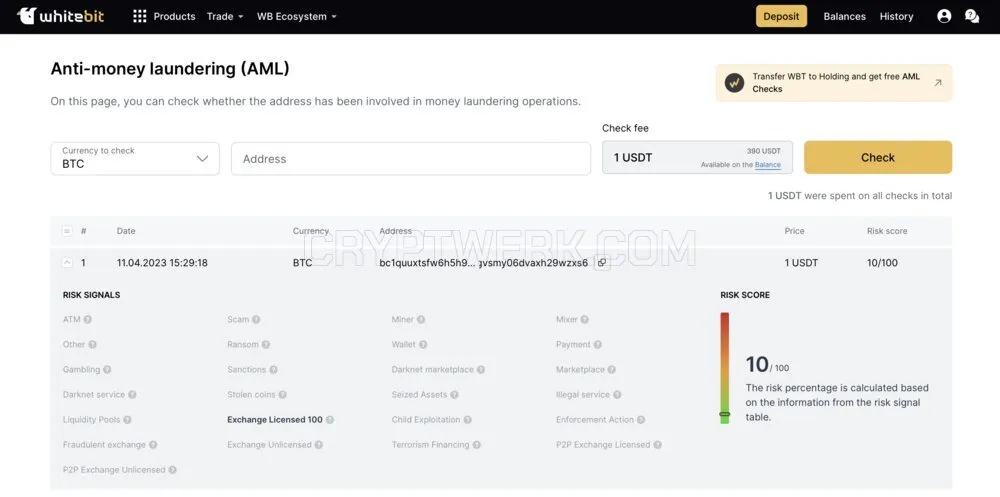Click the 11.04.2023 15:29:18 date cell
This screenshot has width=1000, height=497.
coord(162,263)
